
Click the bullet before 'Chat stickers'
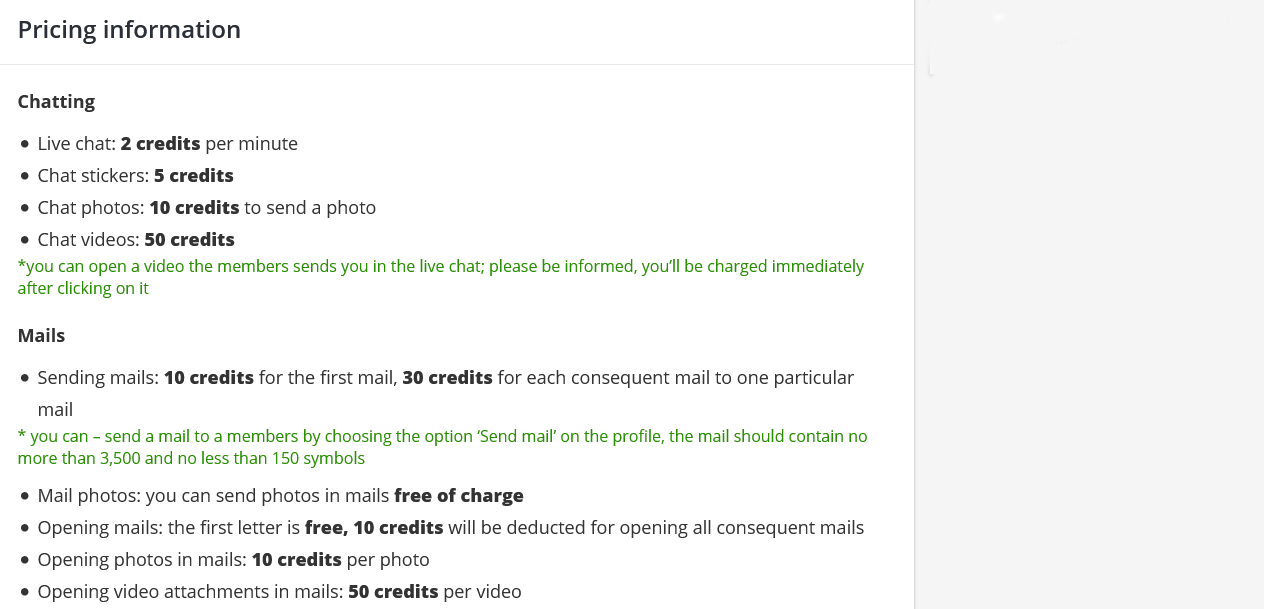click(x=25, y=177)
